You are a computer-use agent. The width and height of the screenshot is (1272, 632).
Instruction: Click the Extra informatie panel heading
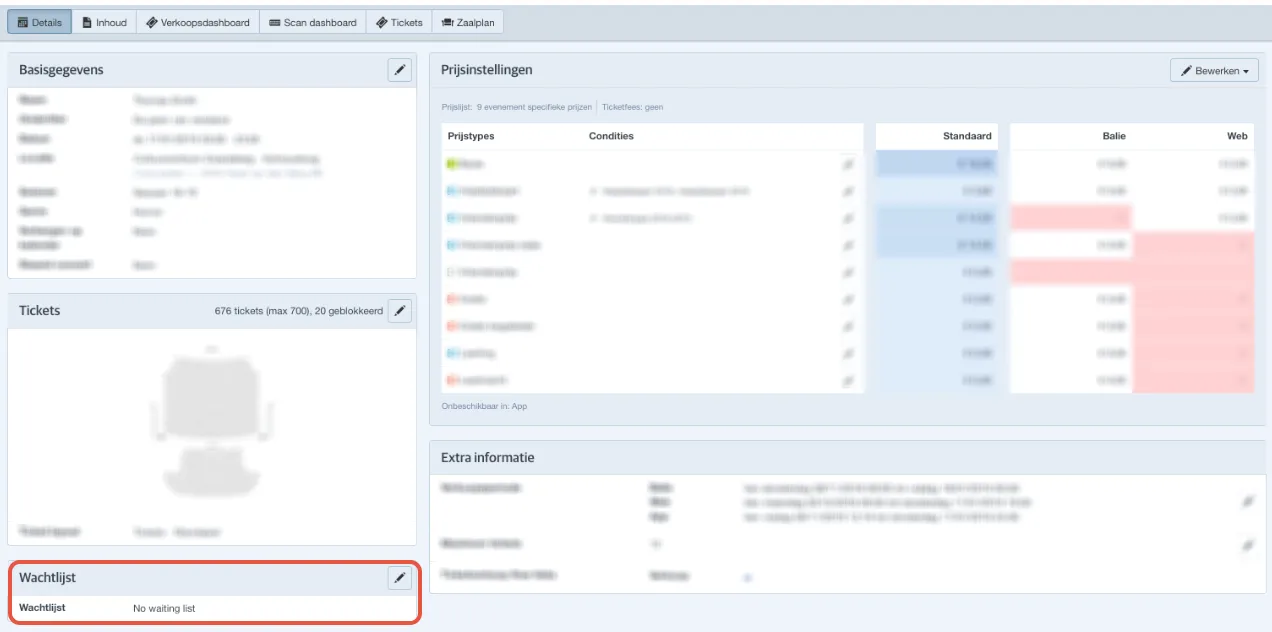point(488,457)
